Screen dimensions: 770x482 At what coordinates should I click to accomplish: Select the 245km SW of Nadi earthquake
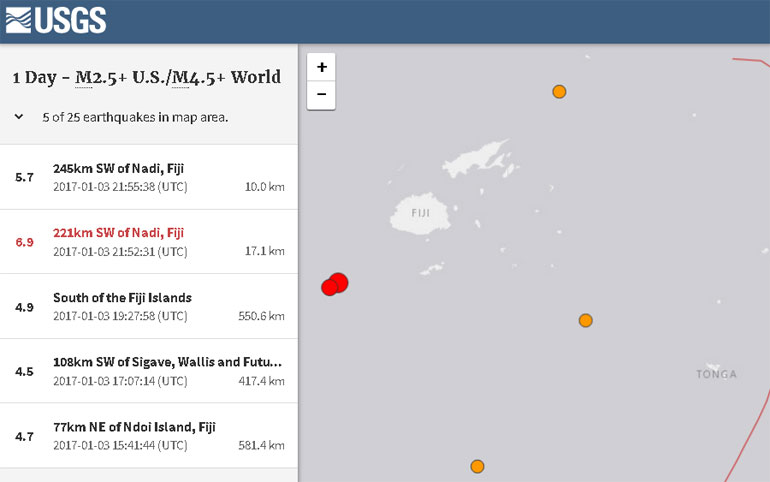149,177
